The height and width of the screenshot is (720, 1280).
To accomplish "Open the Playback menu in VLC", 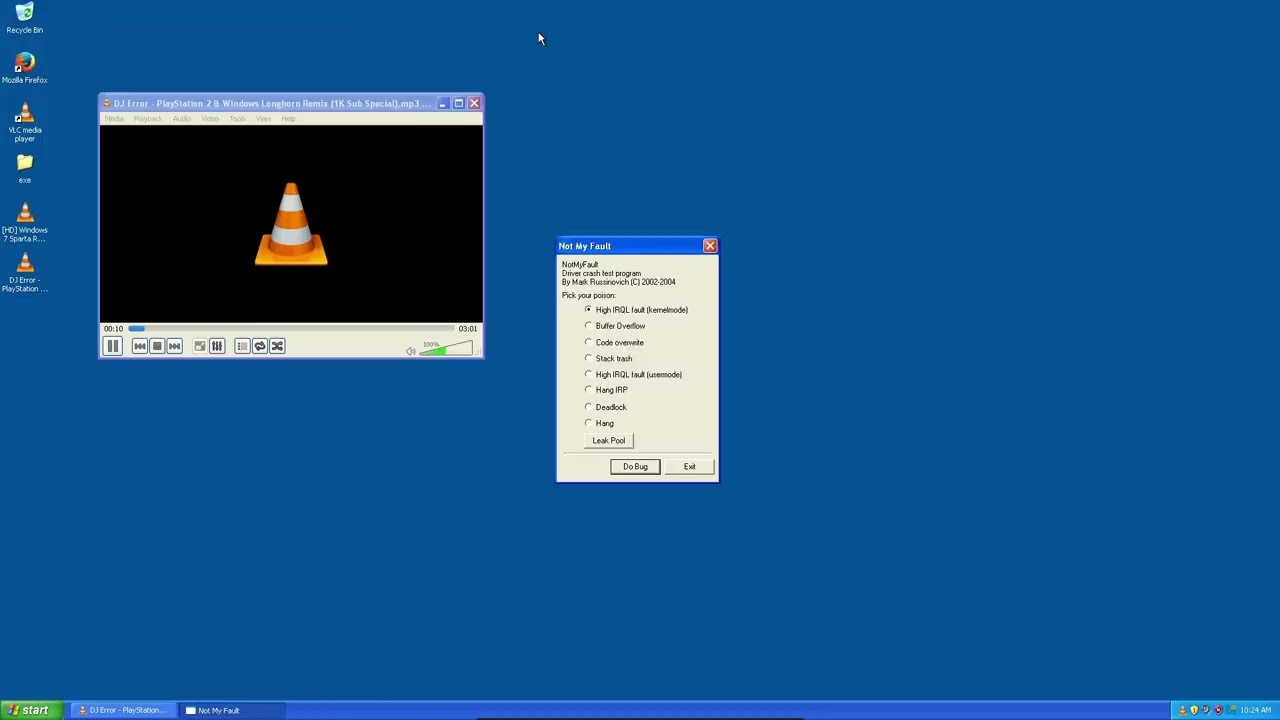I will point(147,119).
